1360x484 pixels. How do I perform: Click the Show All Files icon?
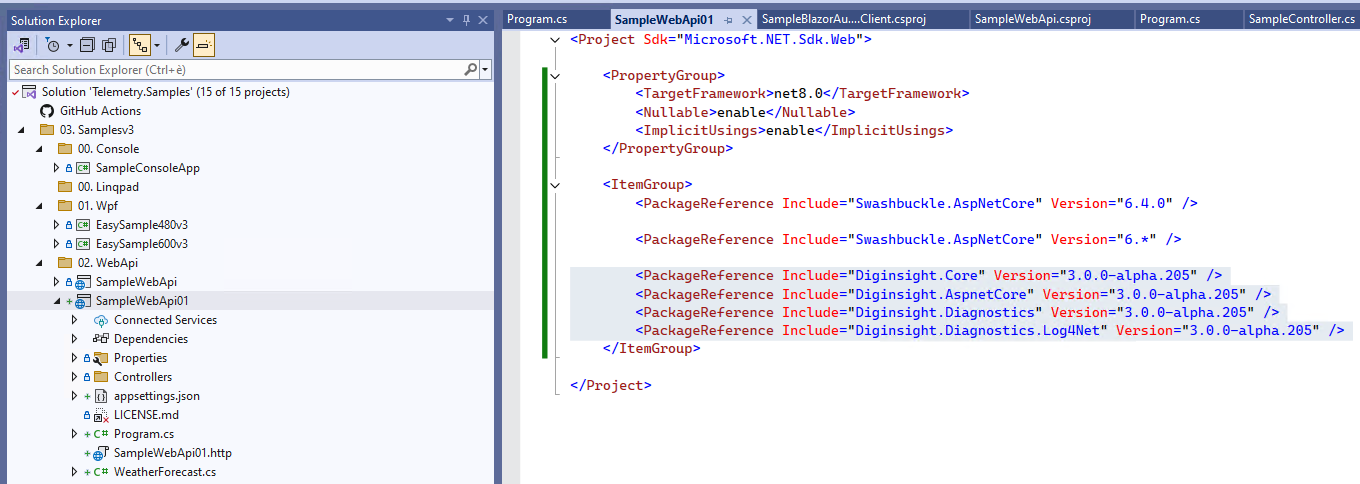click(x=109, y=45)
